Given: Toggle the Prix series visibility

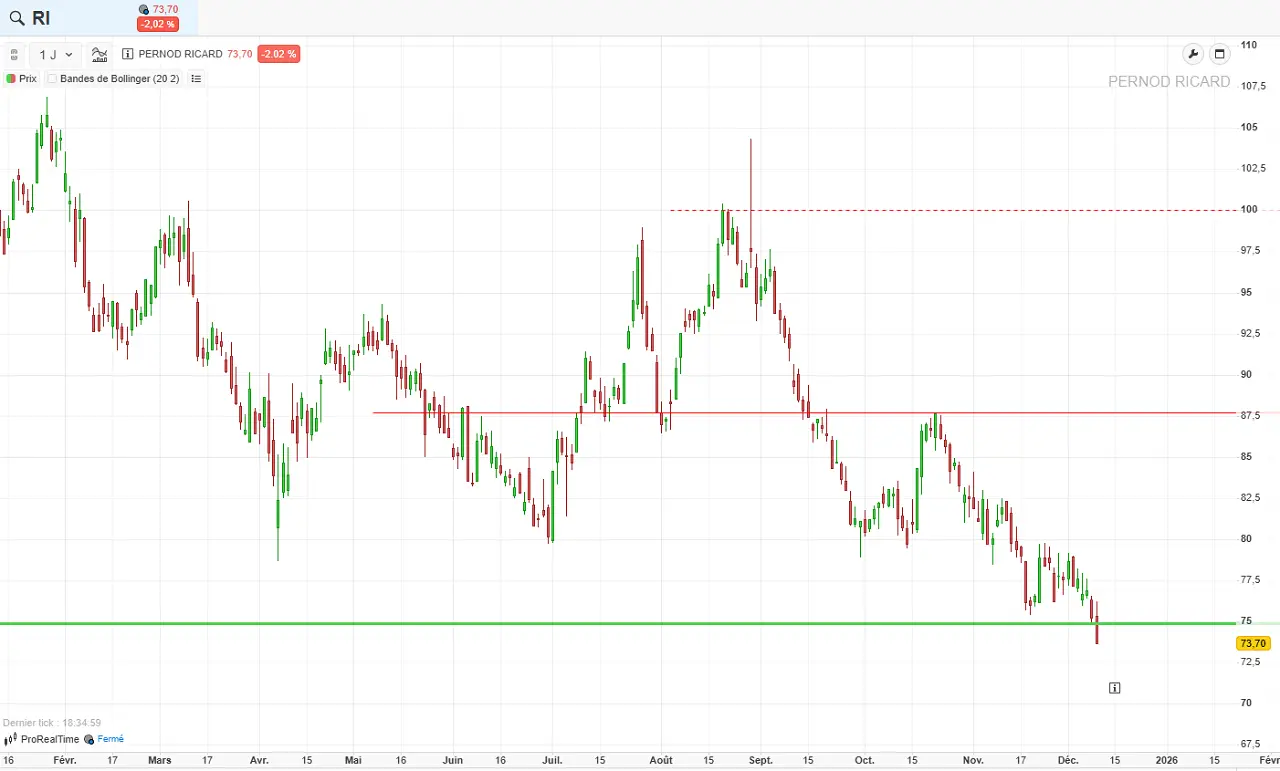Looking at the screenshot, I should click(11, 79).
